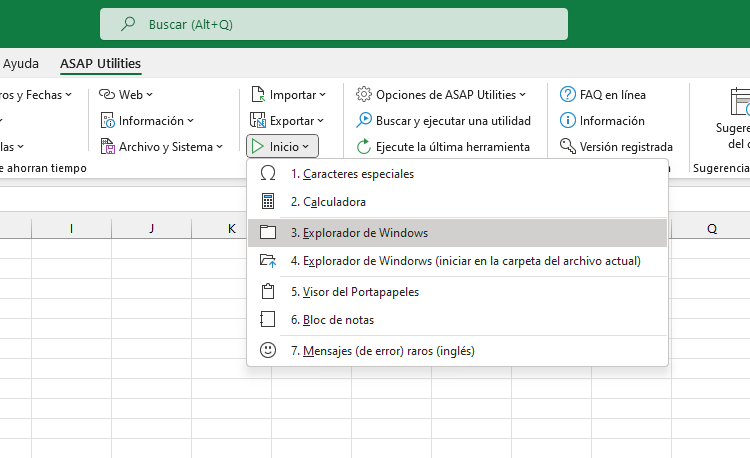The width and height of the screenshot is (750, 458).
Task: Click the notepad icon for Bloc de notas
Action: (268, 319)
